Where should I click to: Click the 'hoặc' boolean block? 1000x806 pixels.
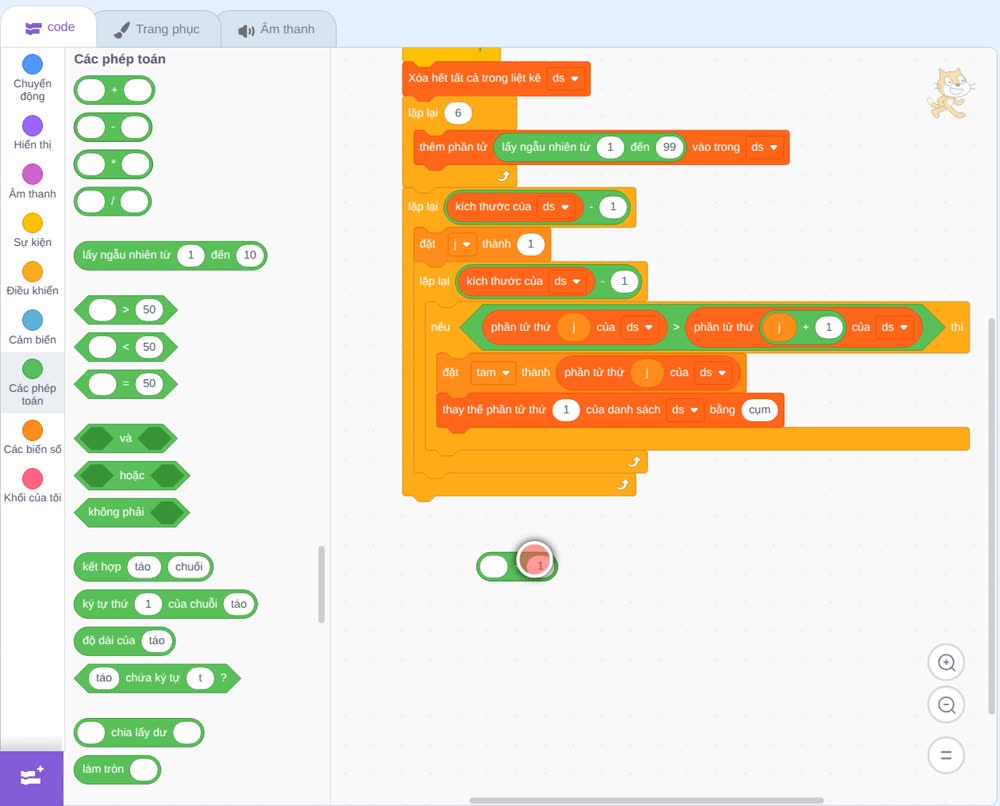132,475
